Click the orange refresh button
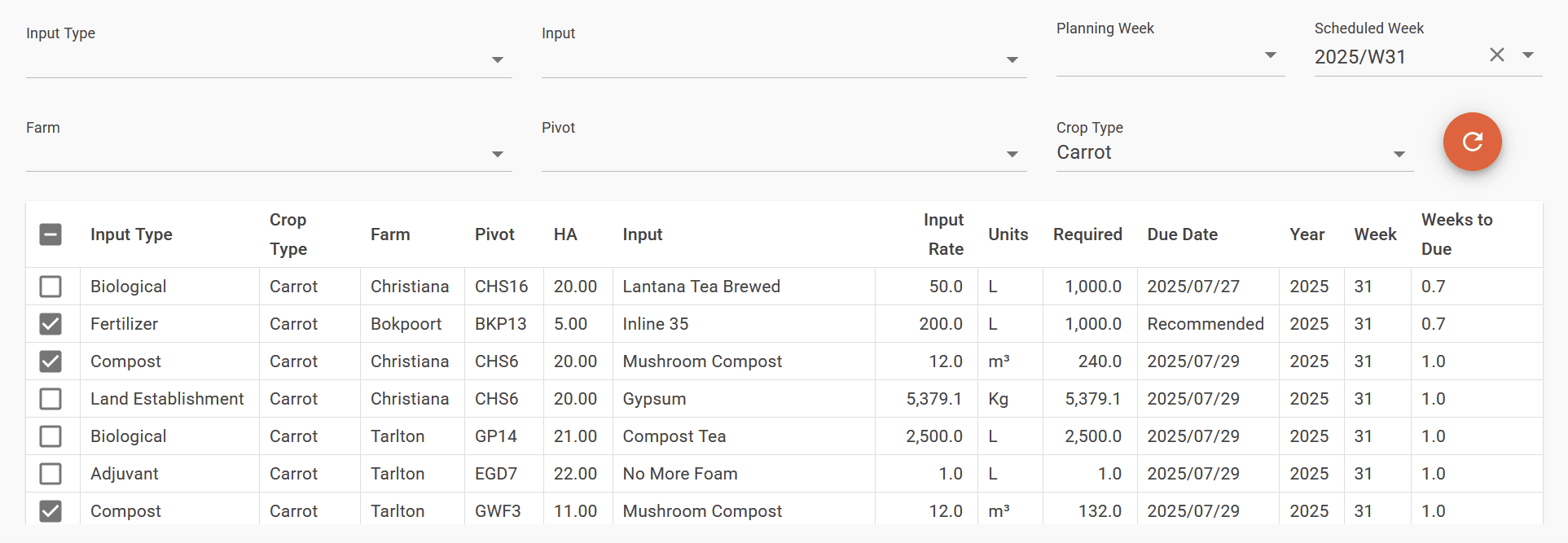 click(1472, 142)
